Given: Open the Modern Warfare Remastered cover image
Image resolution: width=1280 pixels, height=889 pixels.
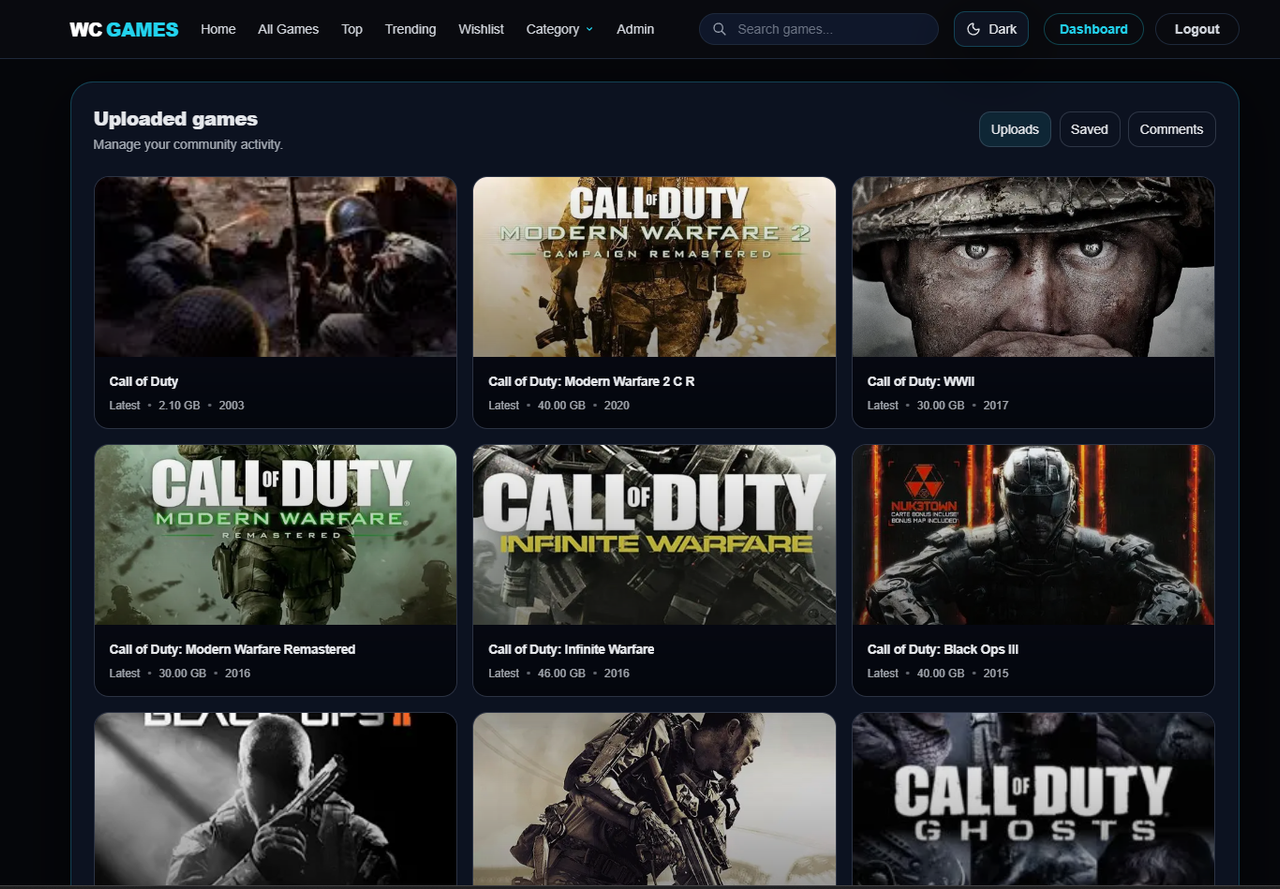Looking at the screenshot, I should click(x=275, y=535).
